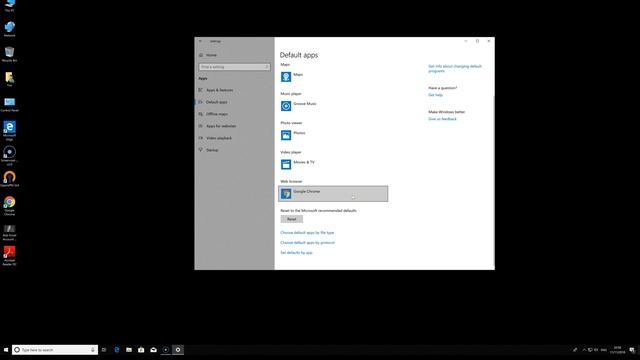Click the Reset button
The image size is (640, 360).
[291, 219]
